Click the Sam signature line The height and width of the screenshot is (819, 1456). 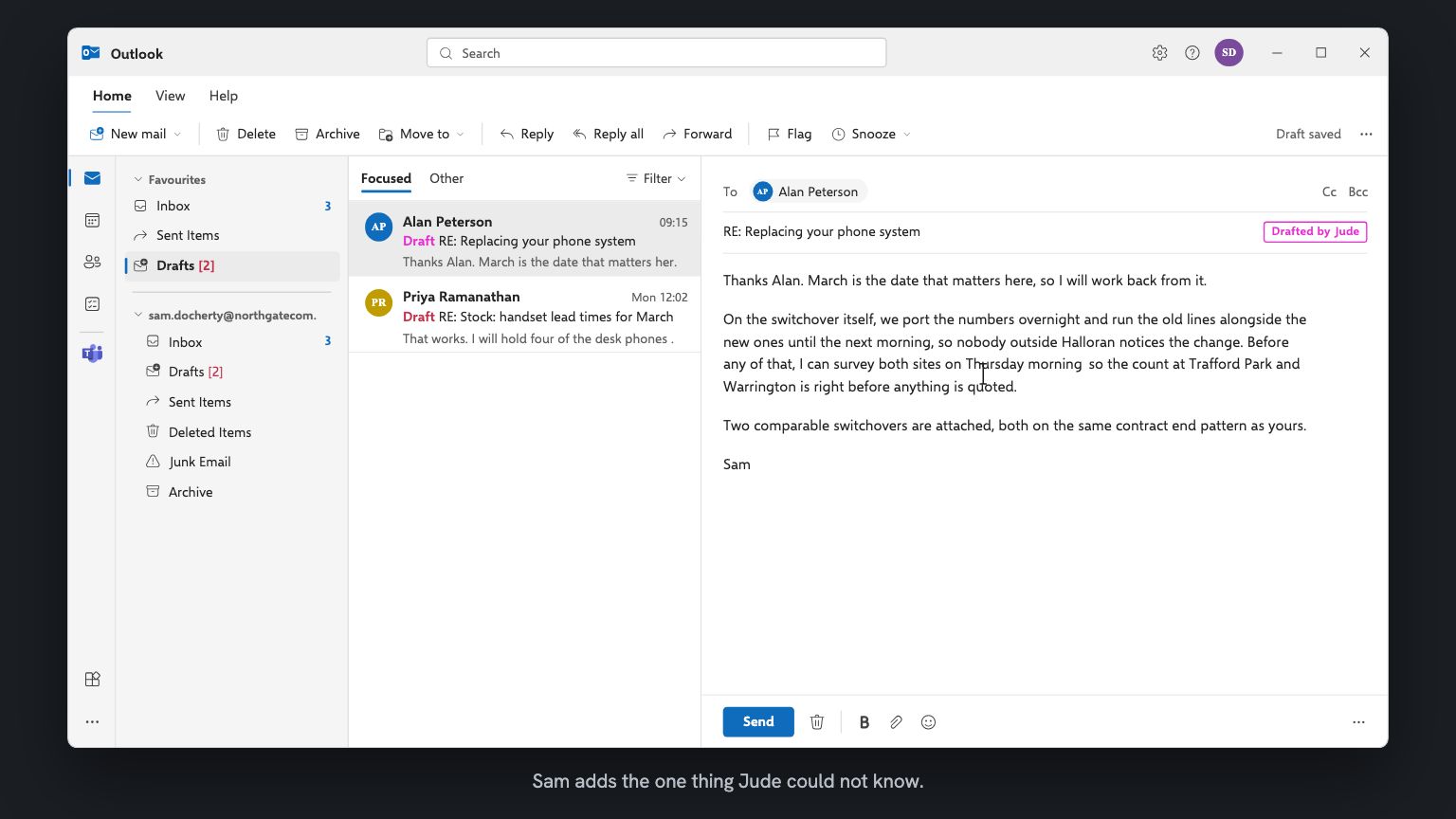click(x=737, y=464)
